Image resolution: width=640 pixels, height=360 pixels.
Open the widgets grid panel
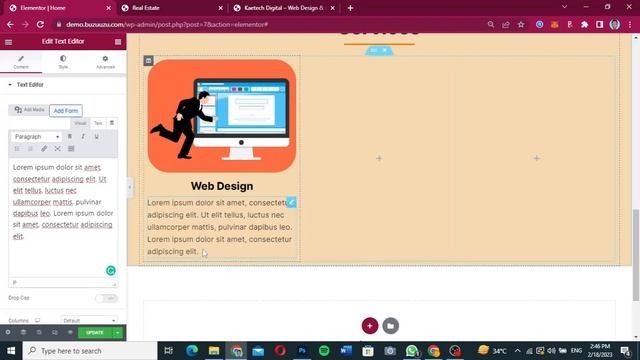coord(118,42)
